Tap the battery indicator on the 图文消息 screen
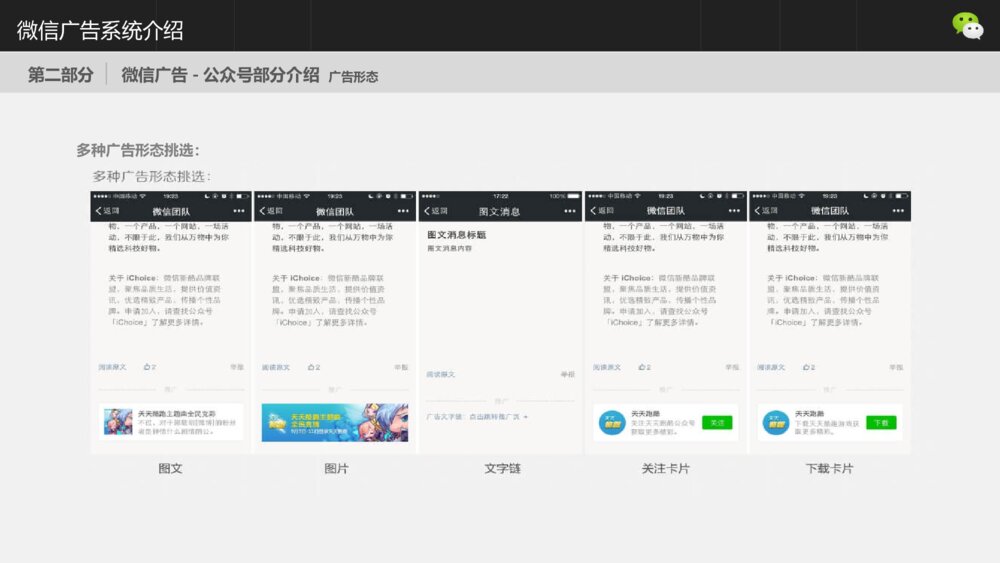 (573, 196)
